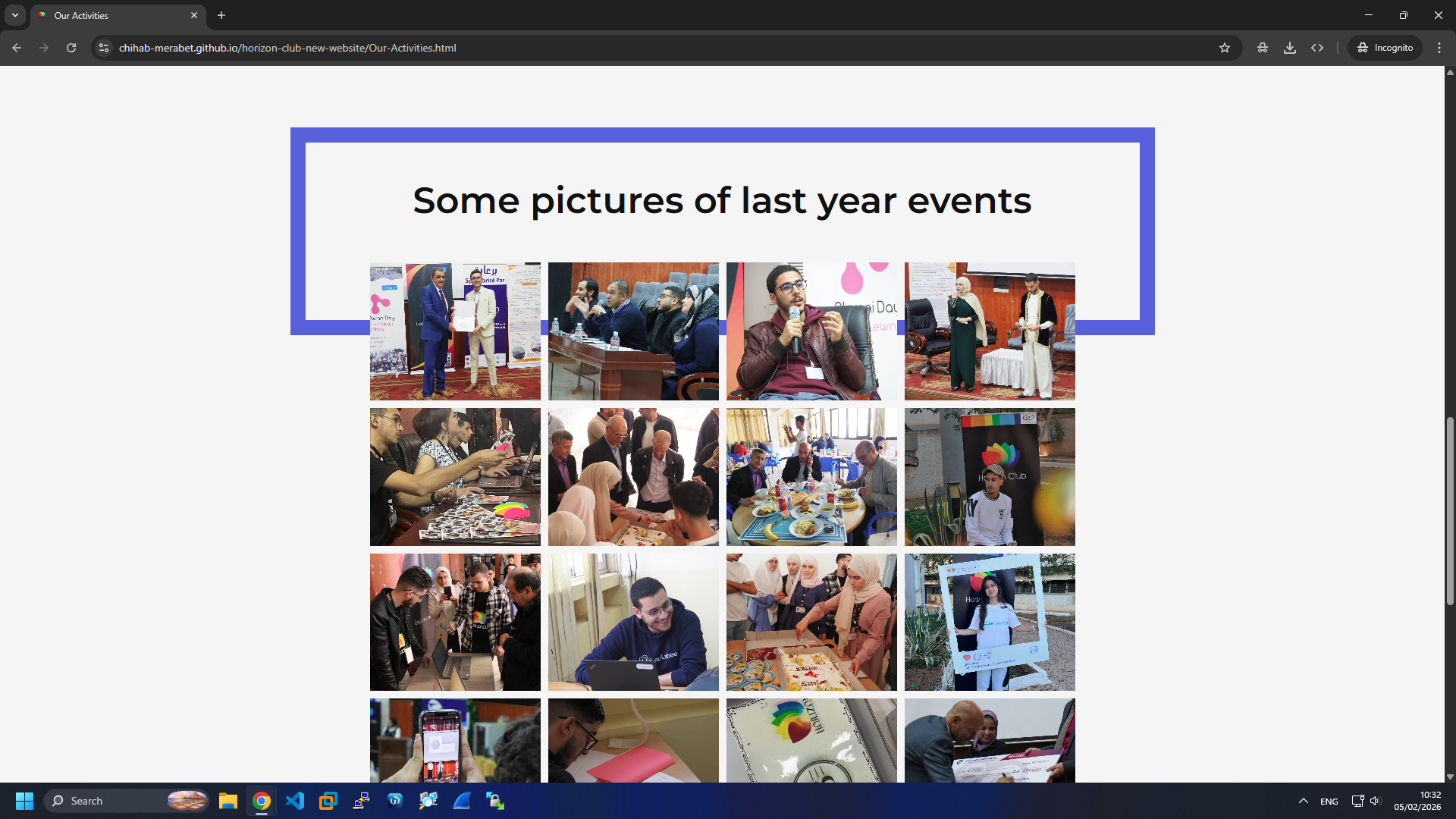Click the back navigation arrow
1456x819 pixels.
[17, 48]
